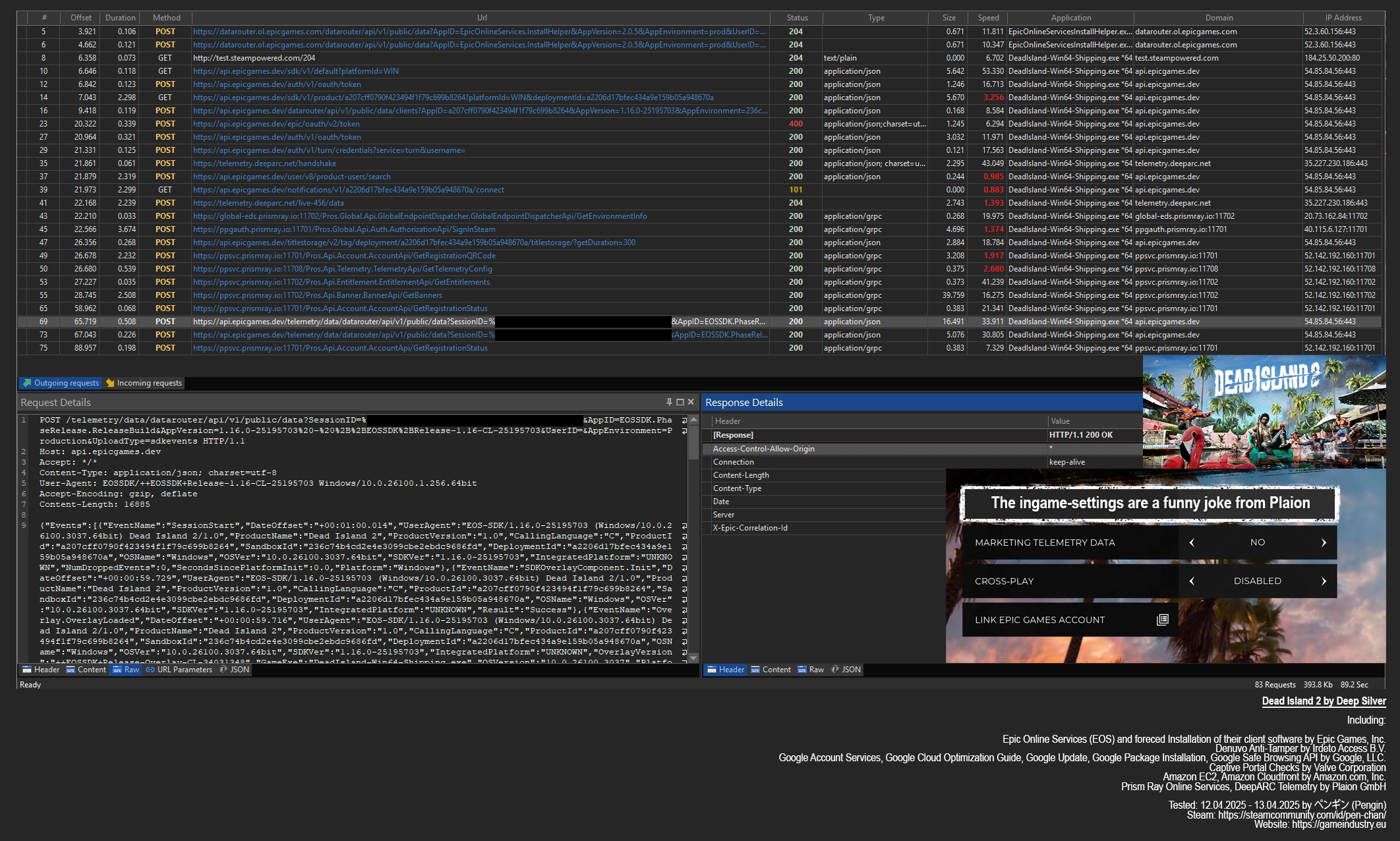Sort request list by Method column
Screen dimensions: 1400x841
(x=166, y=18)
